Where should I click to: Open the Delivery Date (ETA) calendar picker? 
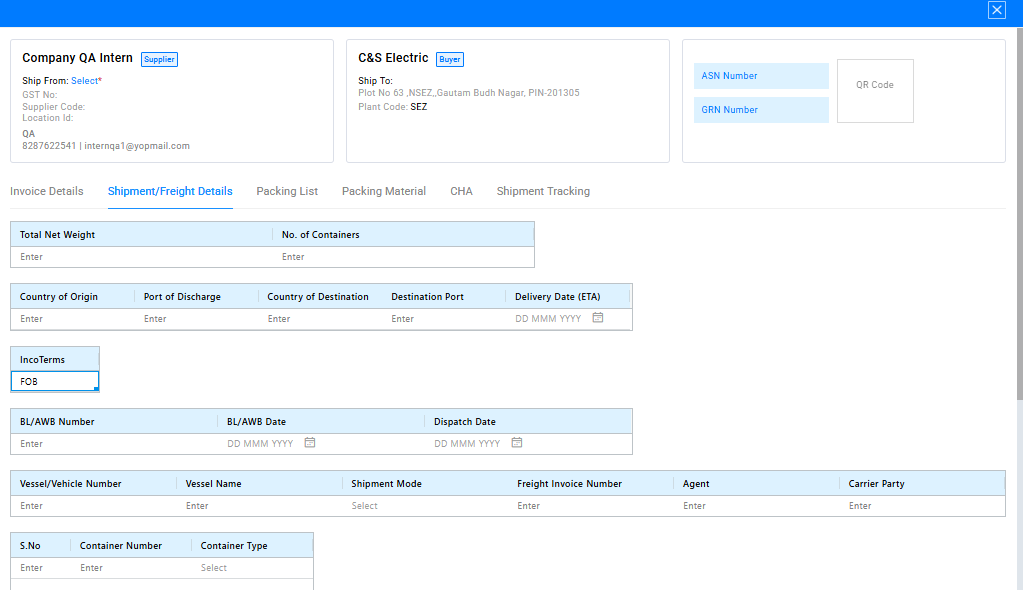[x=598, y=318]
